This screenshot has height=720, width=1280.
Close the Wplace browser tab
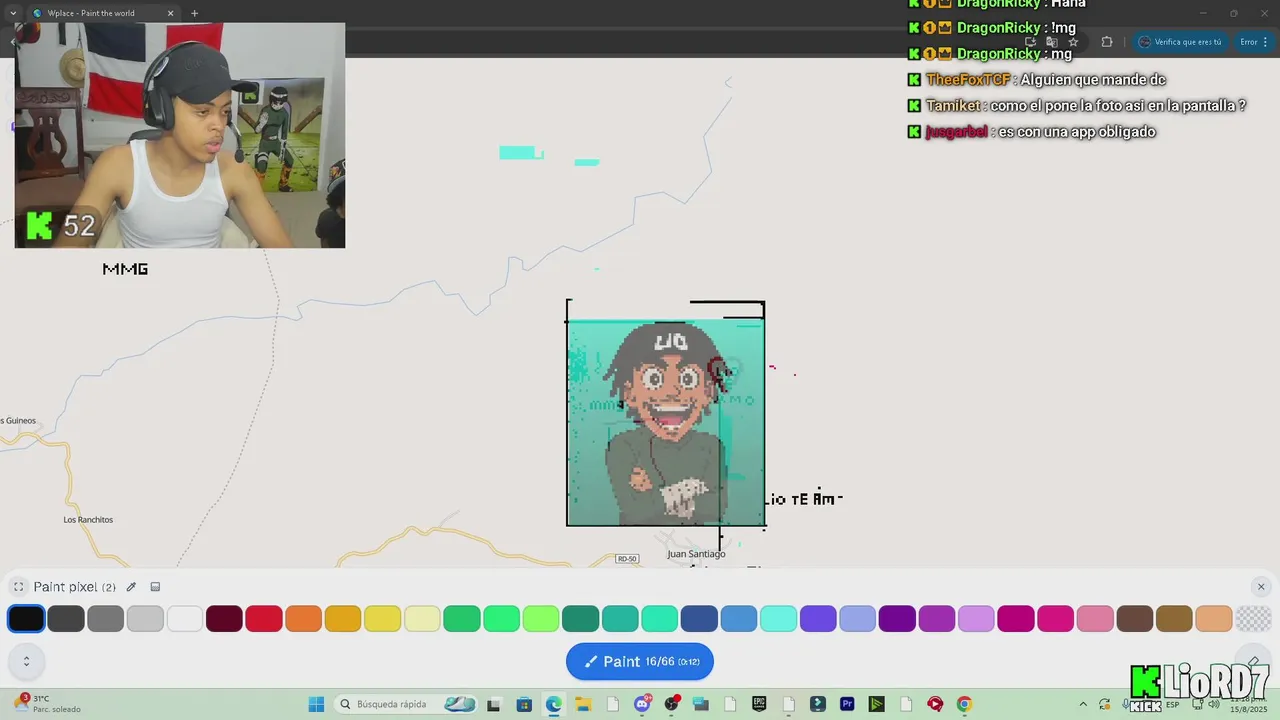point(170,13)
